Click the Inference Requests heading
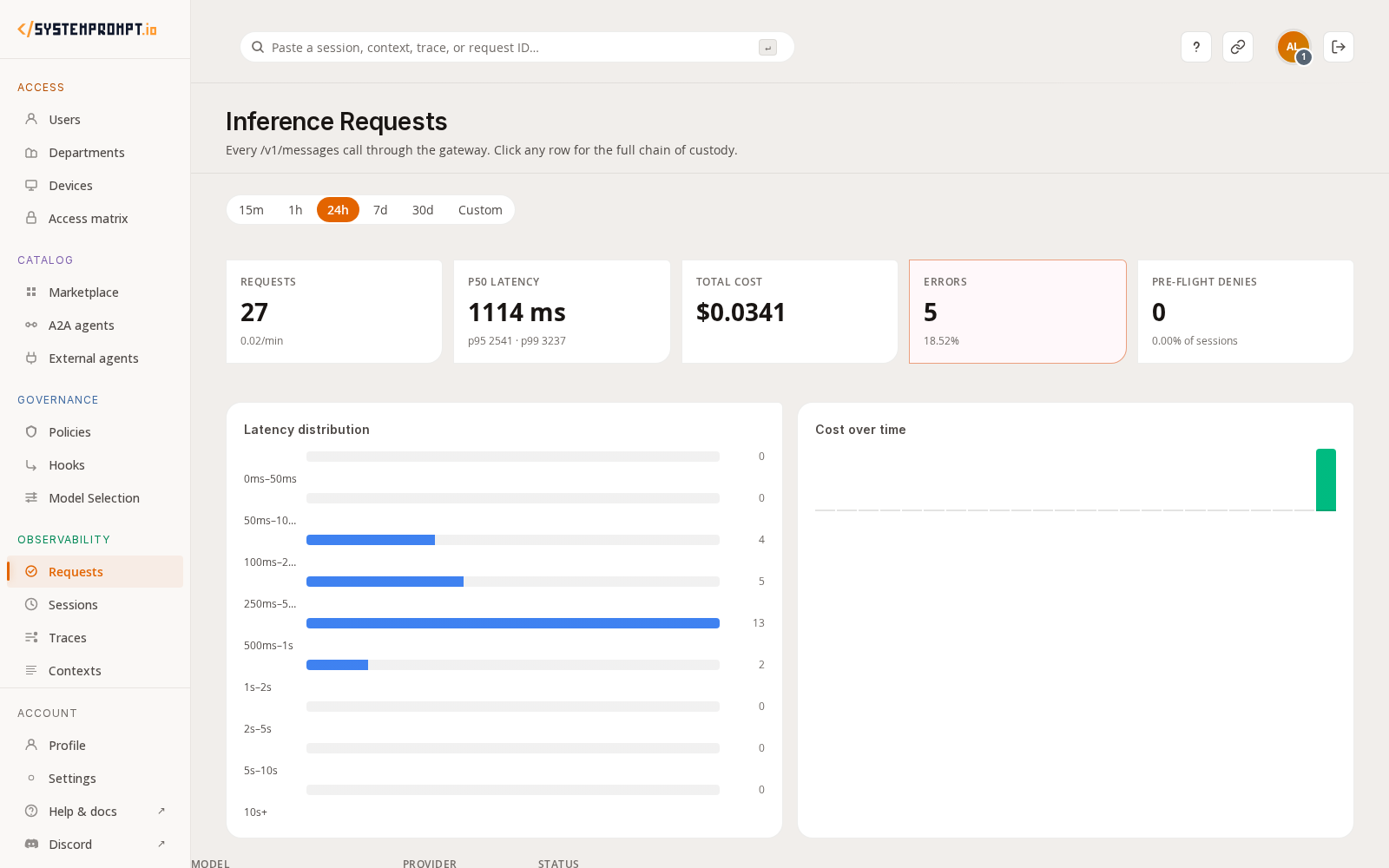The width and height of the screenshot is (1389, 868). [x=336, y=122]
